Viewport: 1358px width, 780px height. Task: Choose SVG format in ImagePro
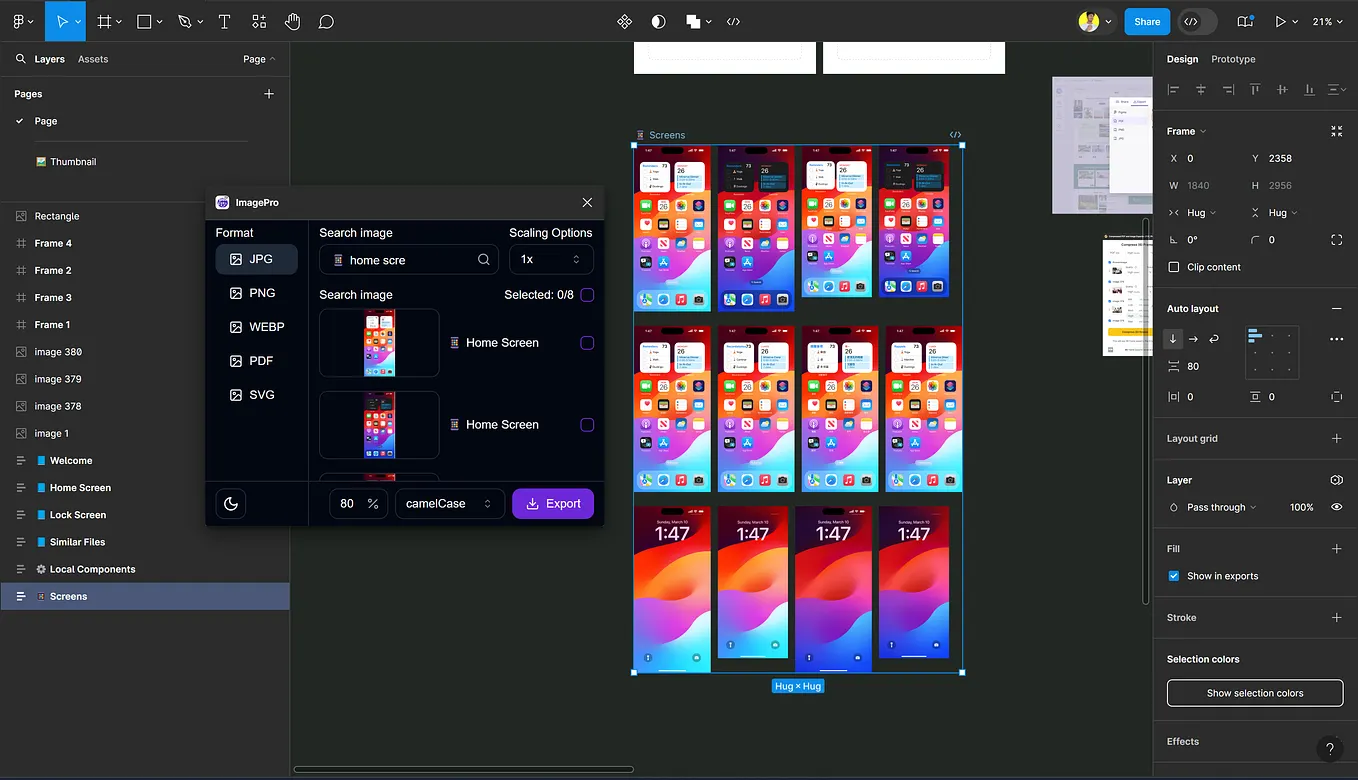pyautogui.click(x=257, y=395)
